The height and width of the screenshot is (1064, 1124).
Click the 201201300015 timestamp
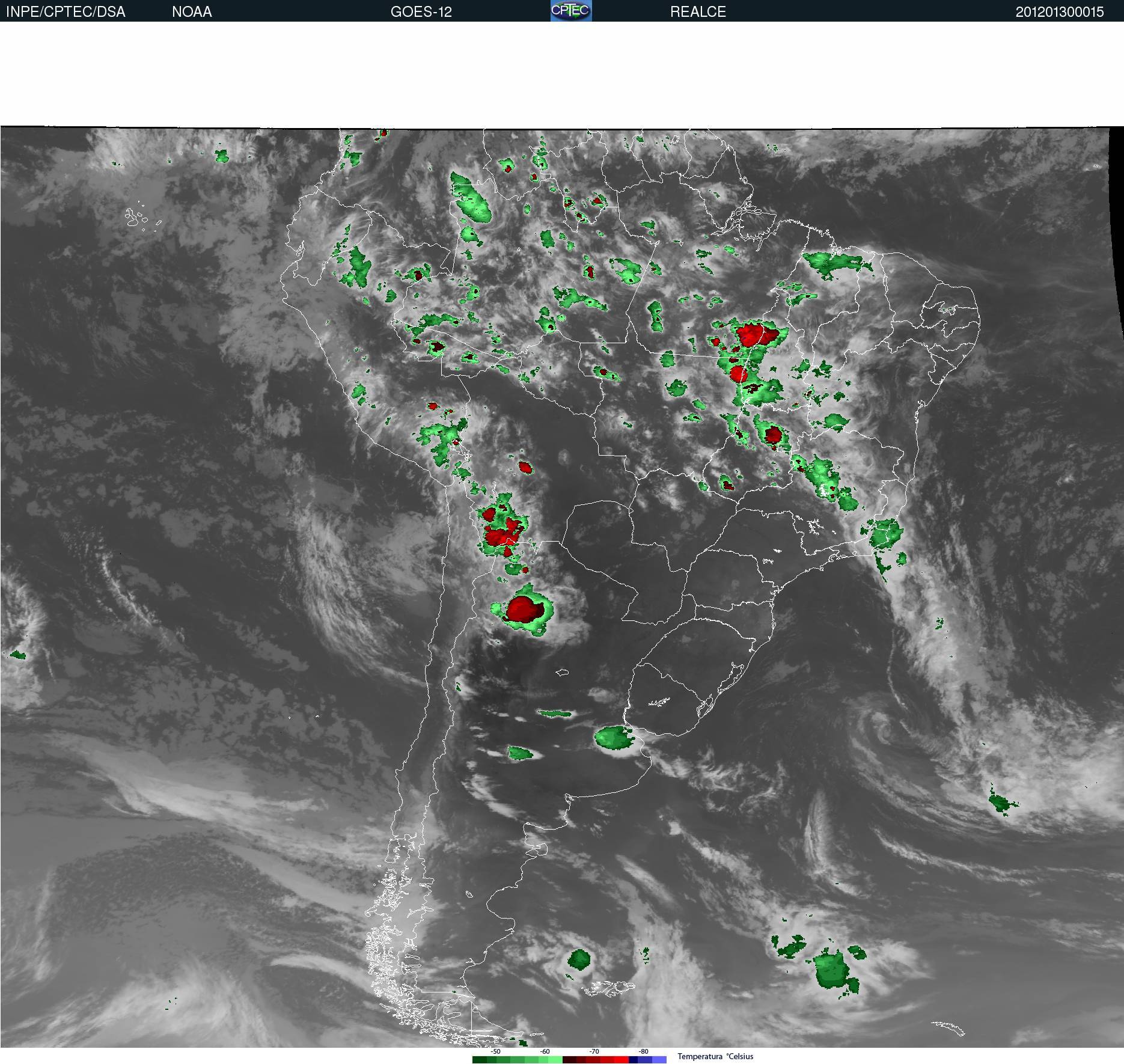(1059, 12)
